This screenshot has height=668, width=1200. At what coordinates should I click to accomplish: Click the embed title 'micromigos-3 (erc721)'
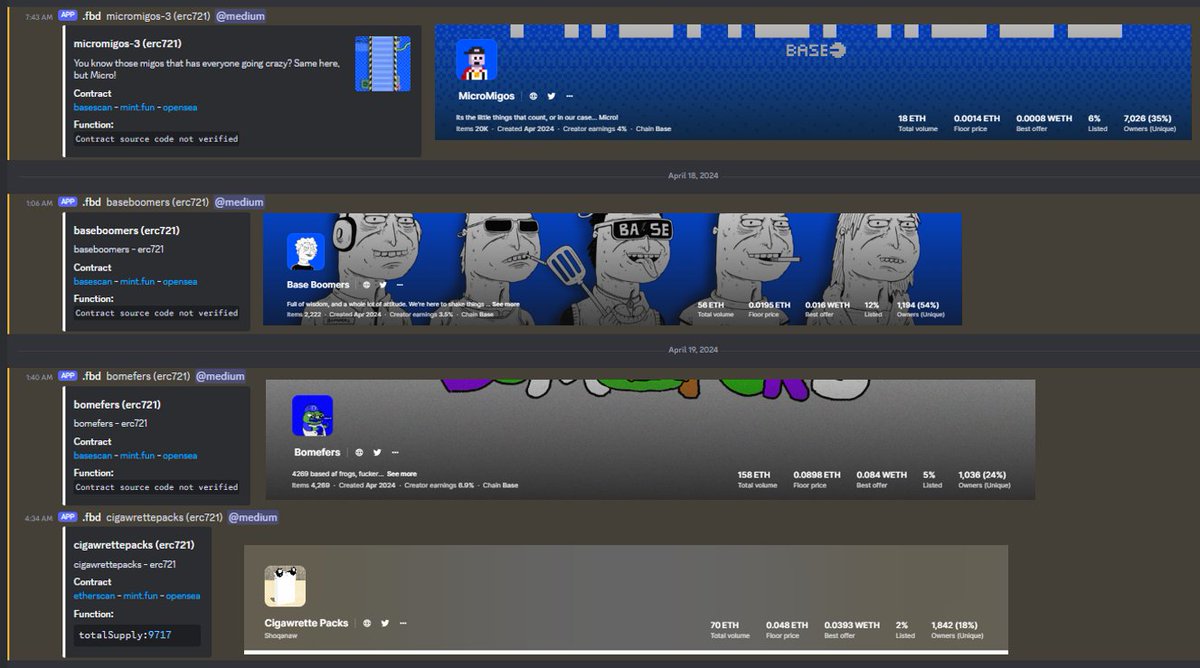tap(129, 44)
